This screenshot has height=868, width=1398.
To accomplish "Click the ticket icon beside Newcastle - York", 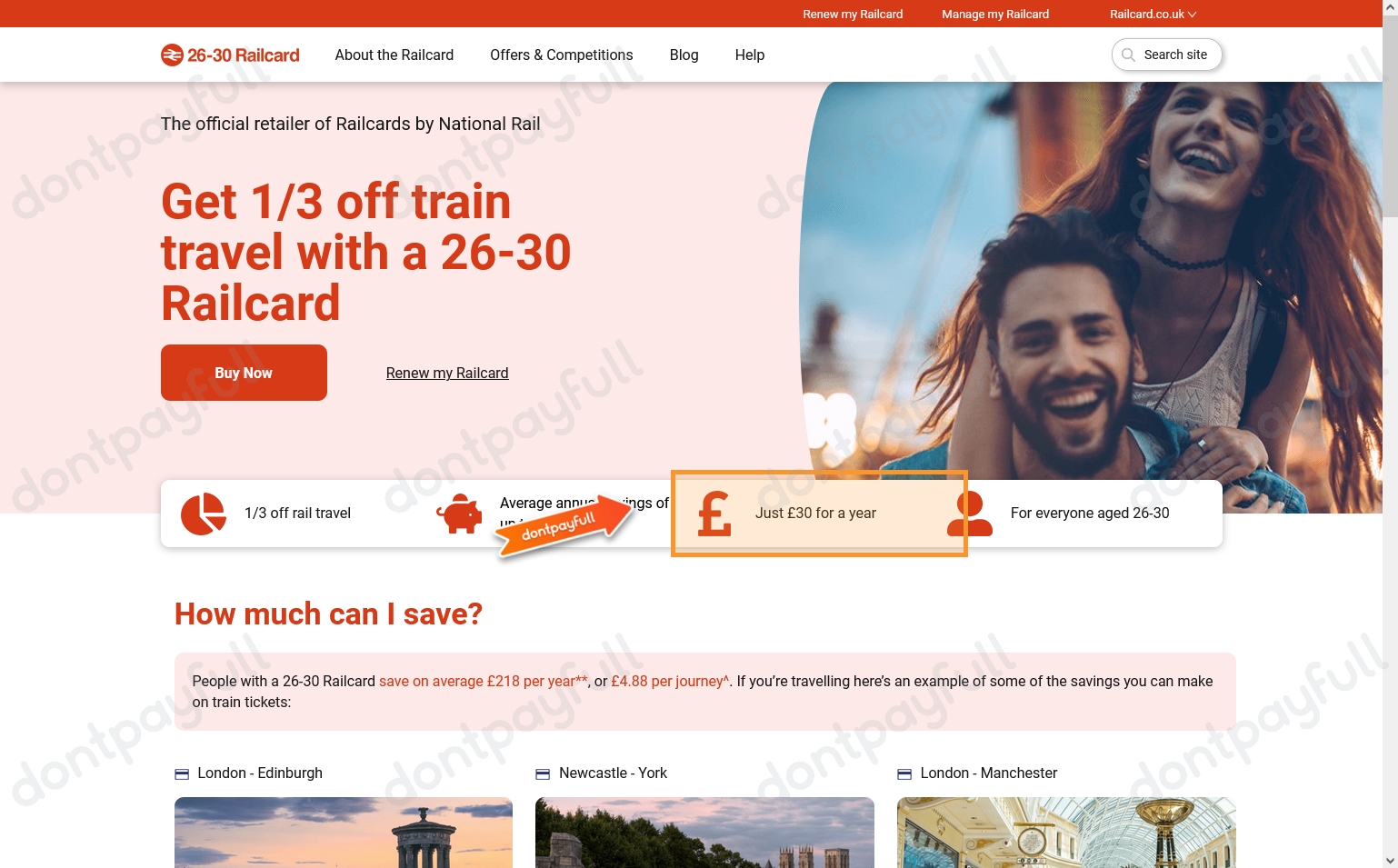I will tap(543, 773).
